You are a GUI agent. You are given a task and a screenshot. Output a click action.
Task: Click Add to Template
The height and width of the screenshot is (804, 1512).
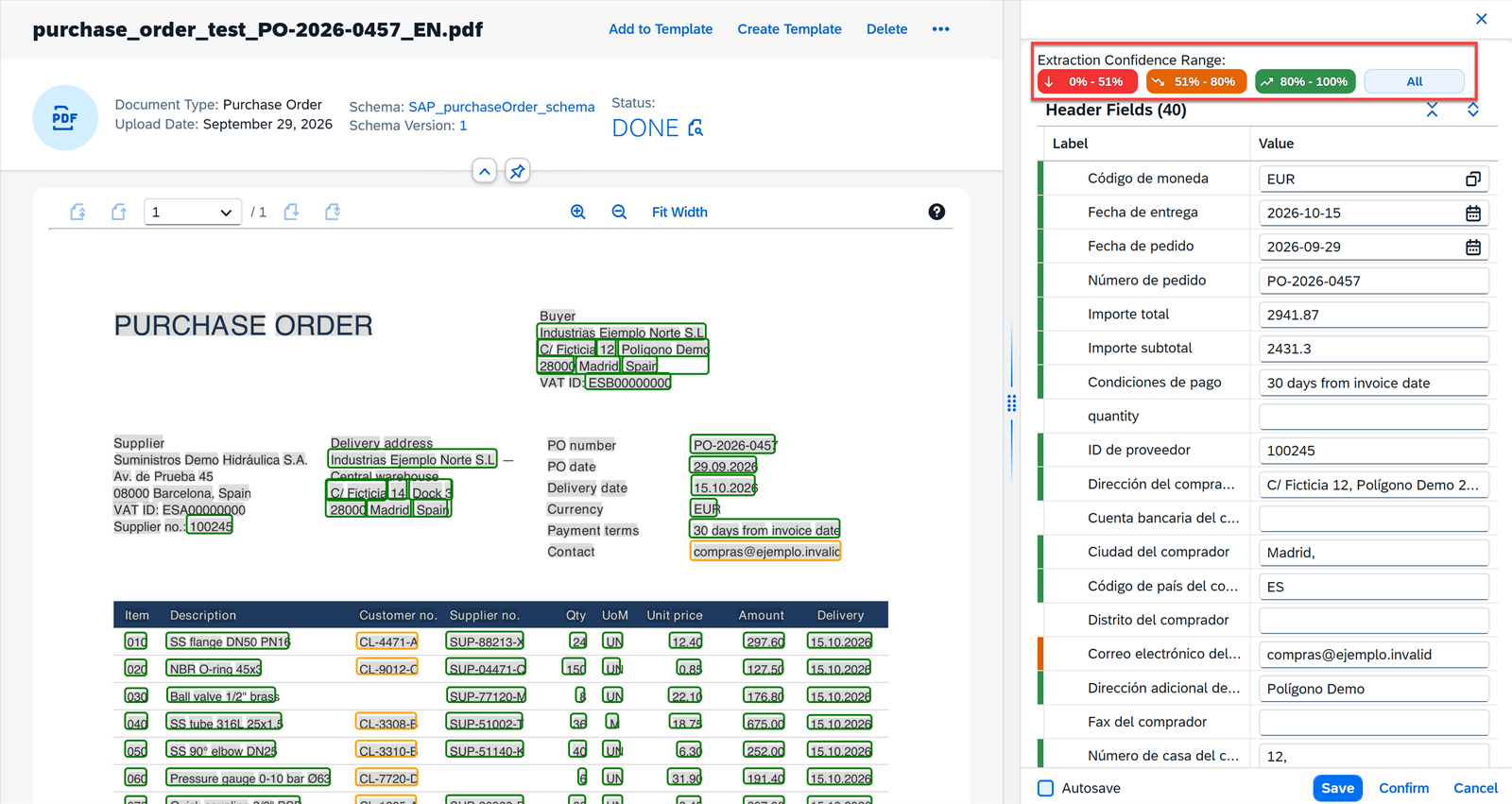(661, 29)
